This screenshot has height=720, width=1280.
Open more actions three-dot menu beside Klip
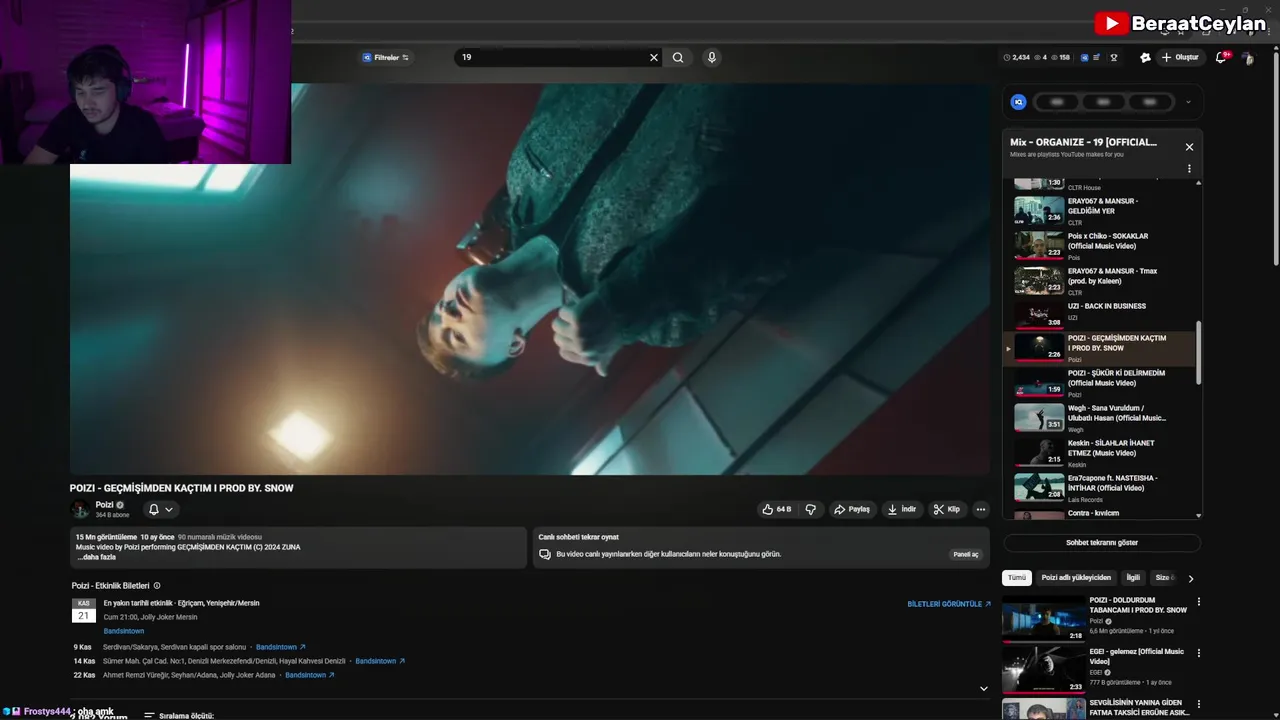click(981, 509)
